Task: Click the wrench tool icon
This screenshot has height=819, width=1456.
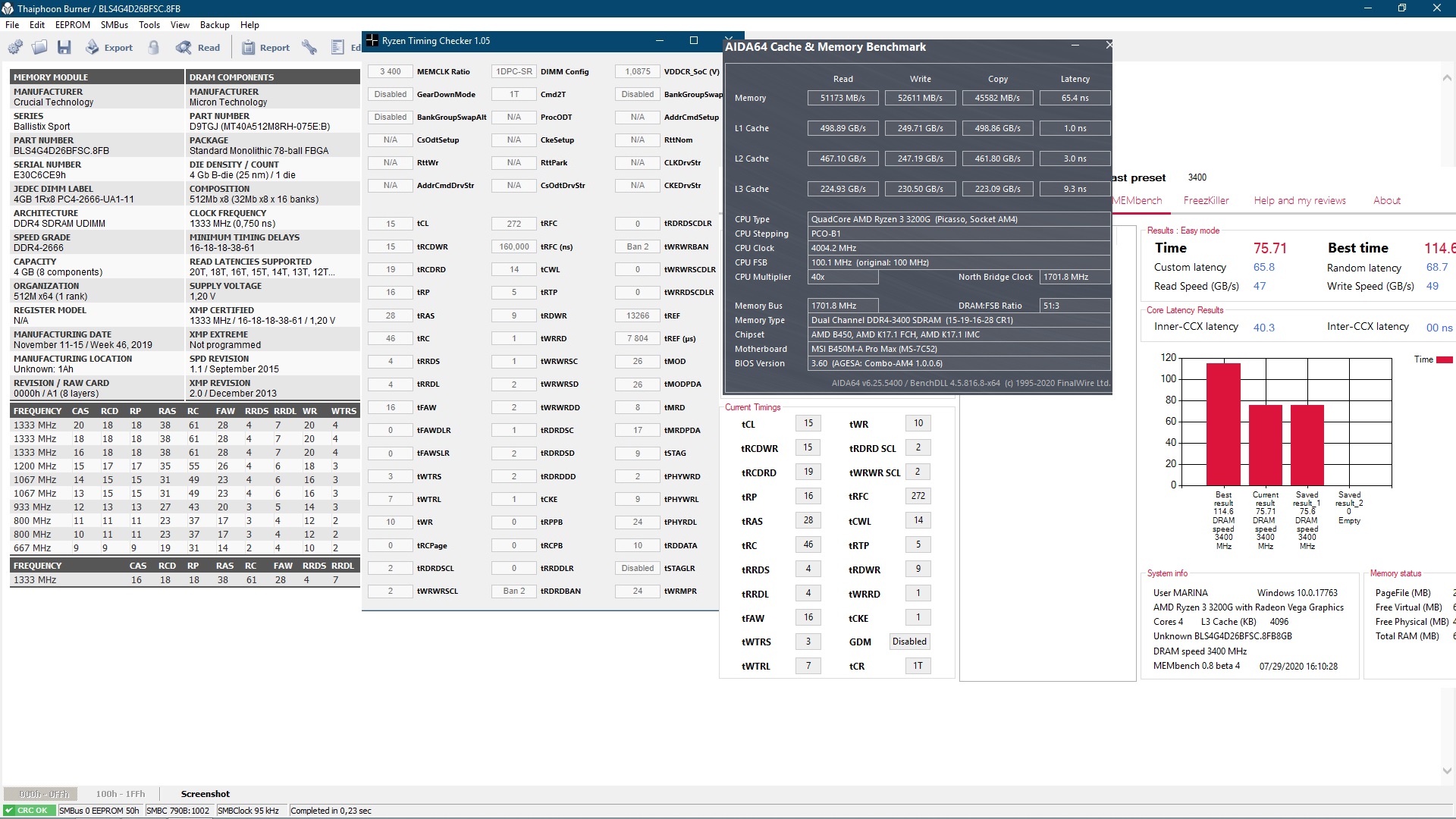Action: pos(309,48)
